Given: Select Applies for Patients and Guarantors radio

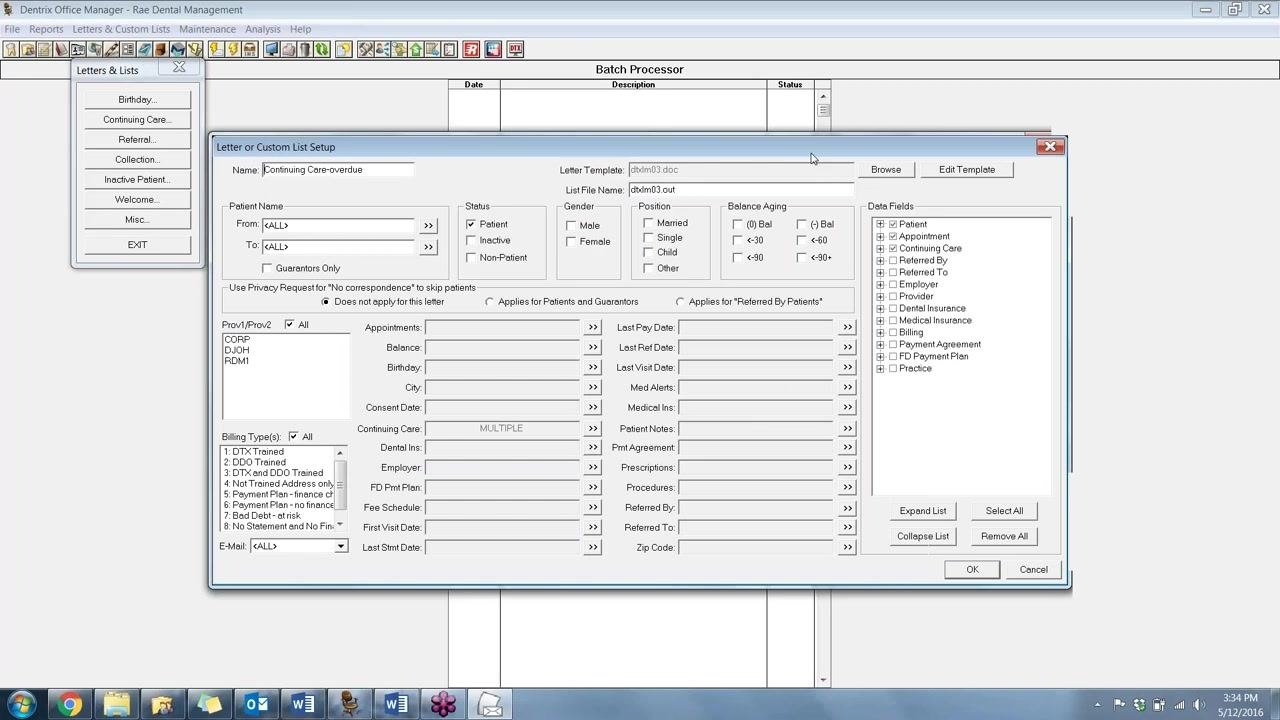Looking at the screenshot, I should [489, 301].
